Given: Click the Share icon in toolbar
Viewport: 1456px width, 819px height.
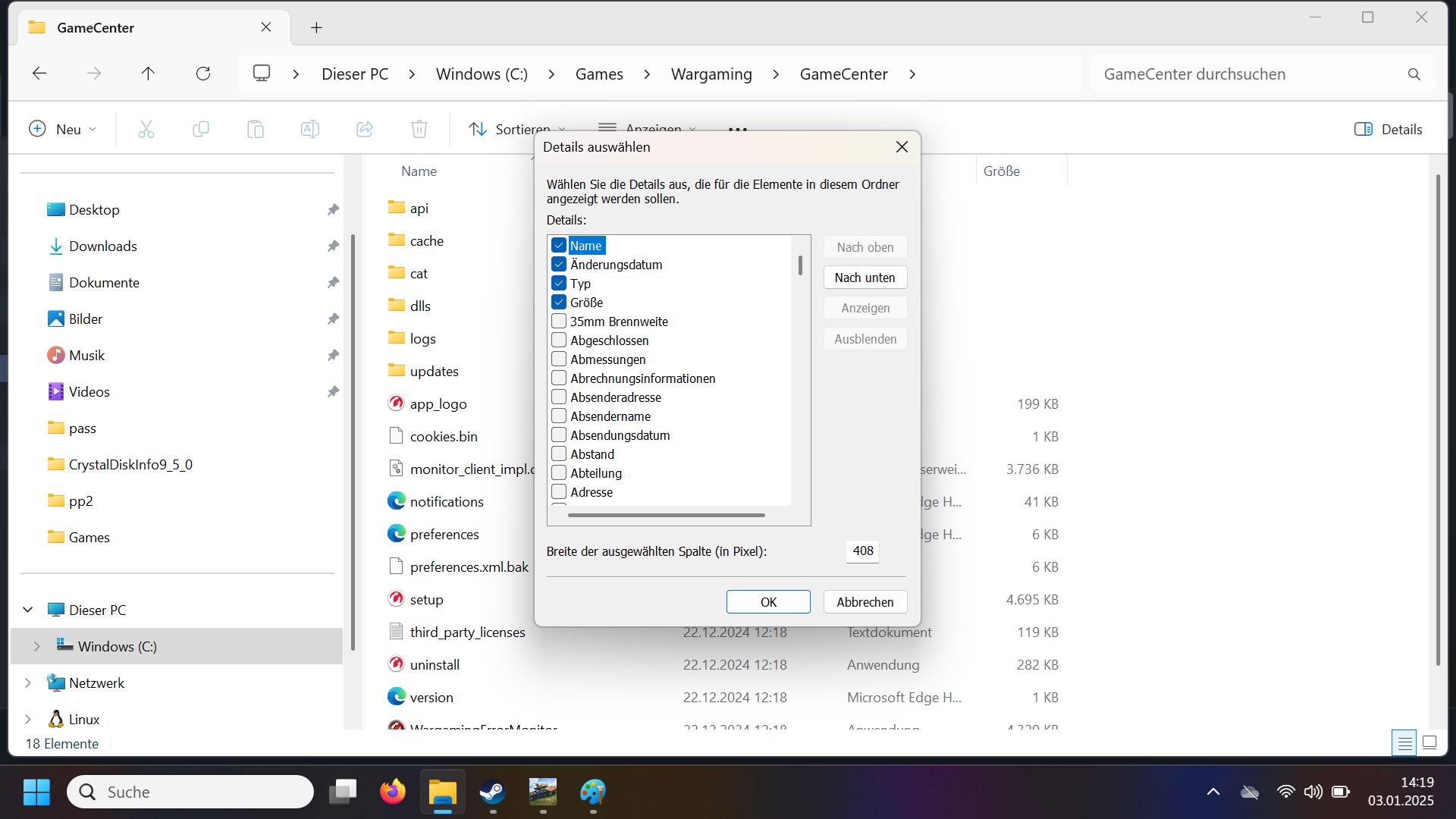Looking at the screenshot, I should click(x=365, y=129).
